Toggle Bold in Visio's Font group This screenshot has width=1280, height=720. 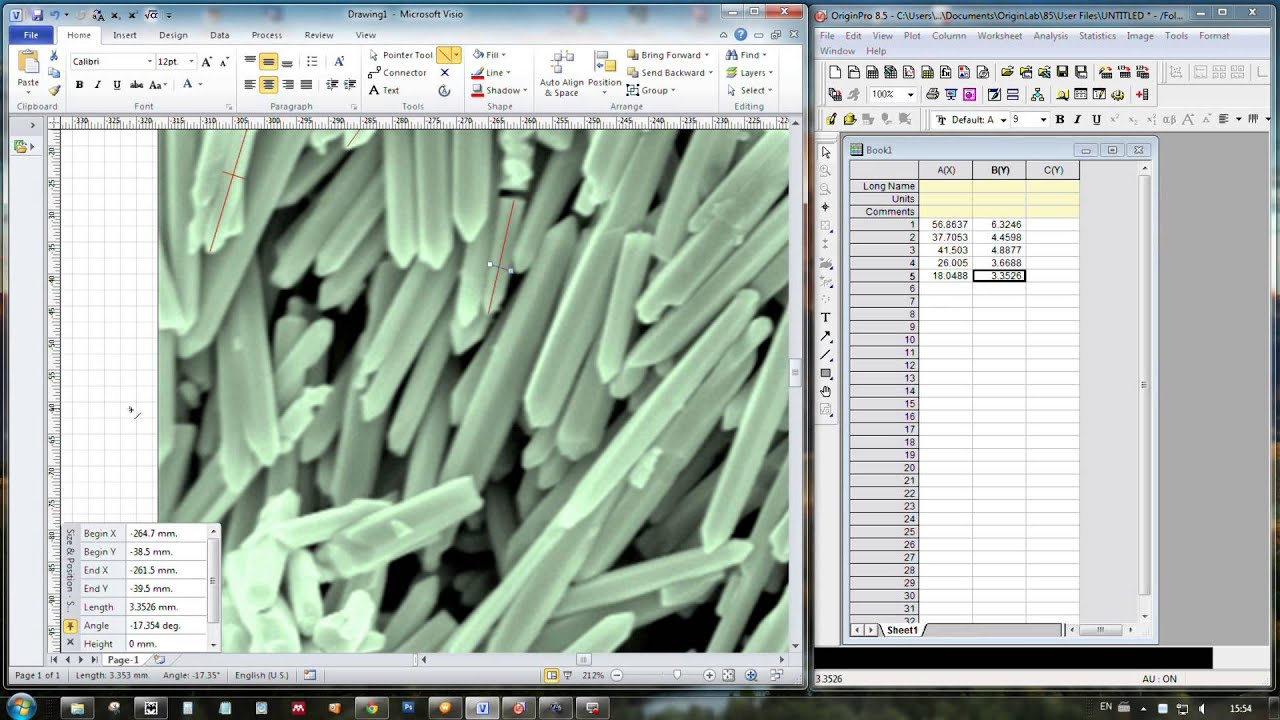[79, 85]
